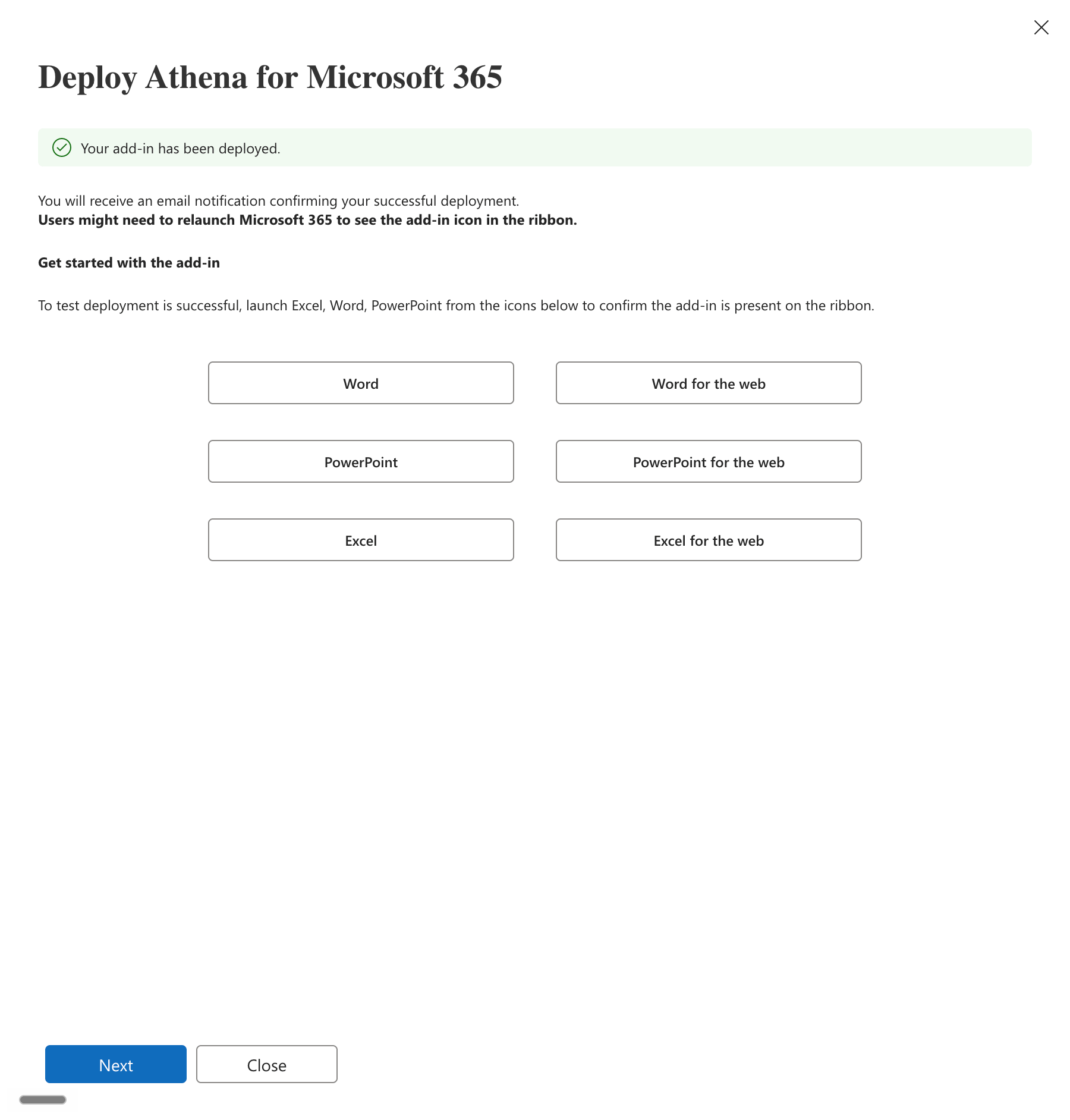Click the bold relaunch Microsoft 365 notice
The image size is (1070, 1120).
click(307, 220)
